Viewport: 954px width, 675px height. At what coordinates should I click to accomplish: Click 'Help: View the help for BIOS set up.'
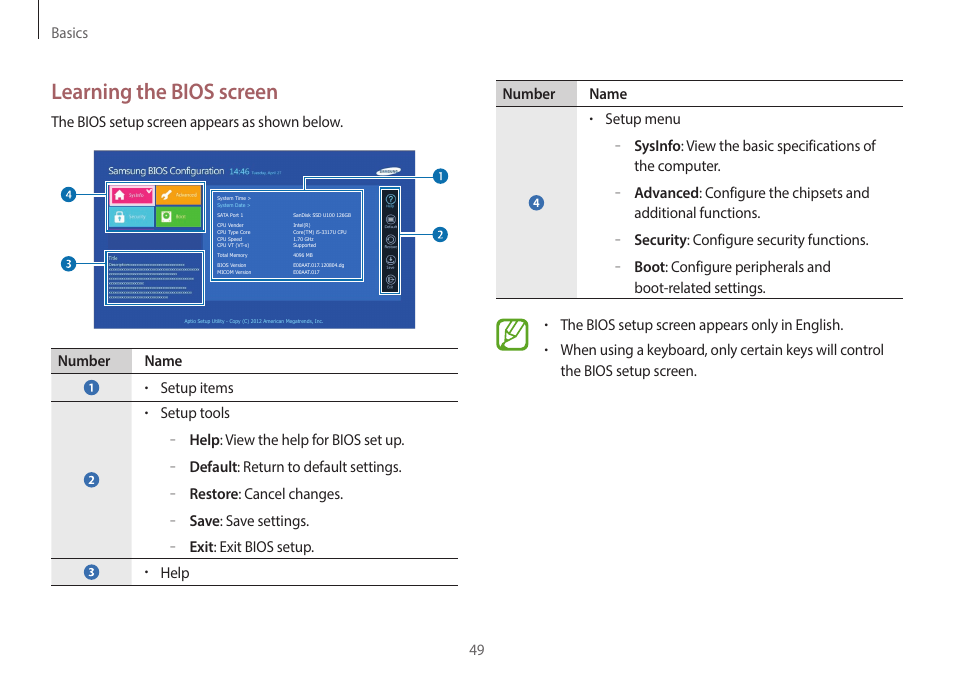coord(296,440)
